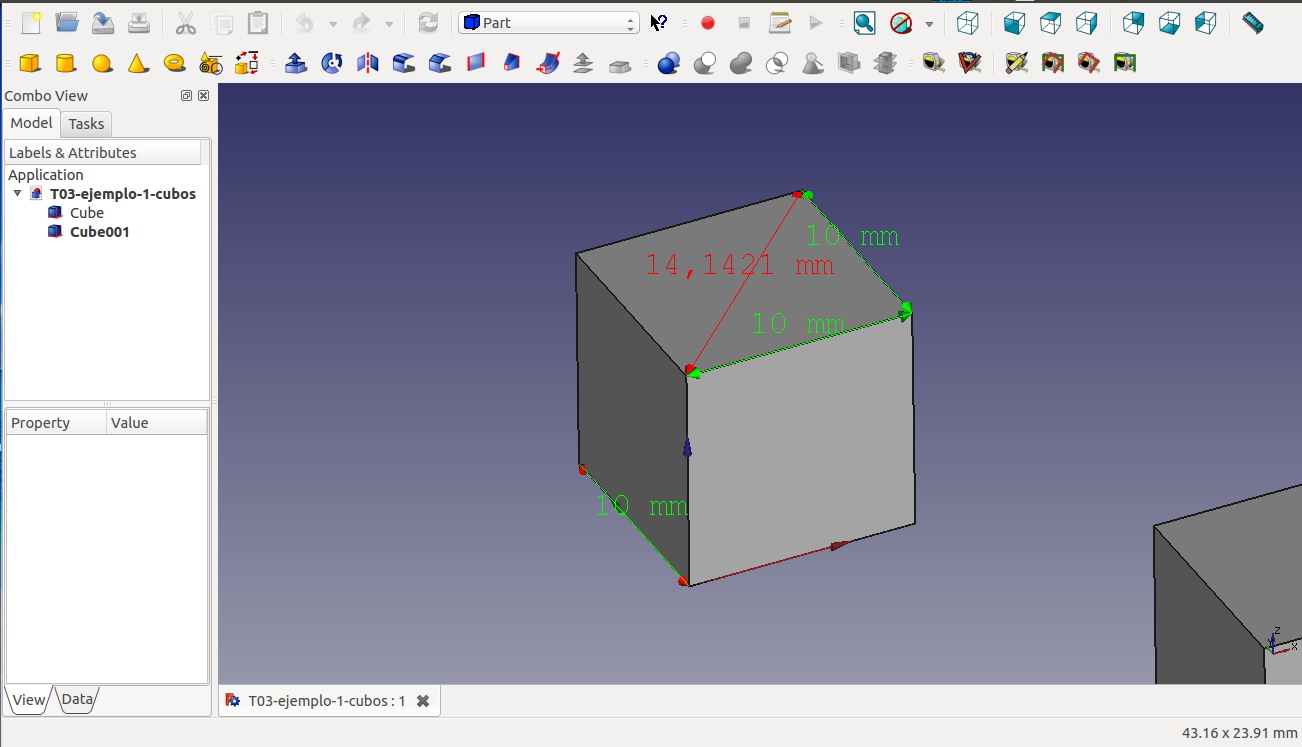The width and height of the screenshot is (1302, 747).
Task: Select the Extrude tool
Action: point(296,64)
